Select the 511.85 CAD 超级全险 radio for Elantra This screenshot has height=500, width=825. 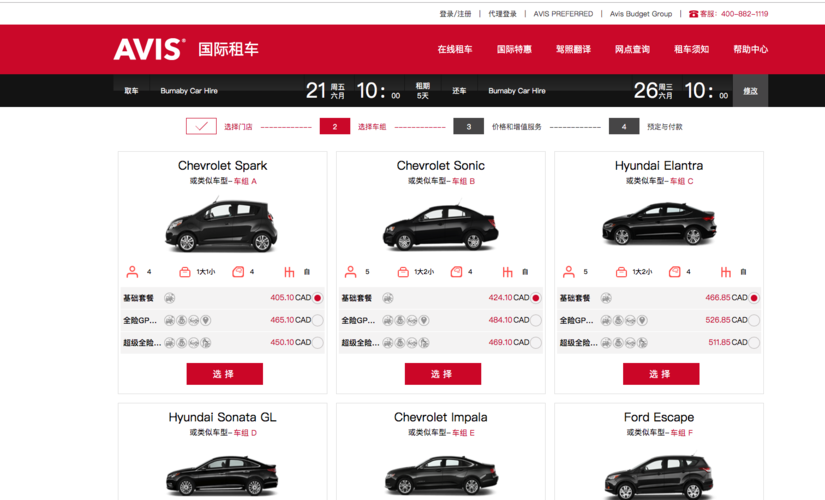point(754,343)
